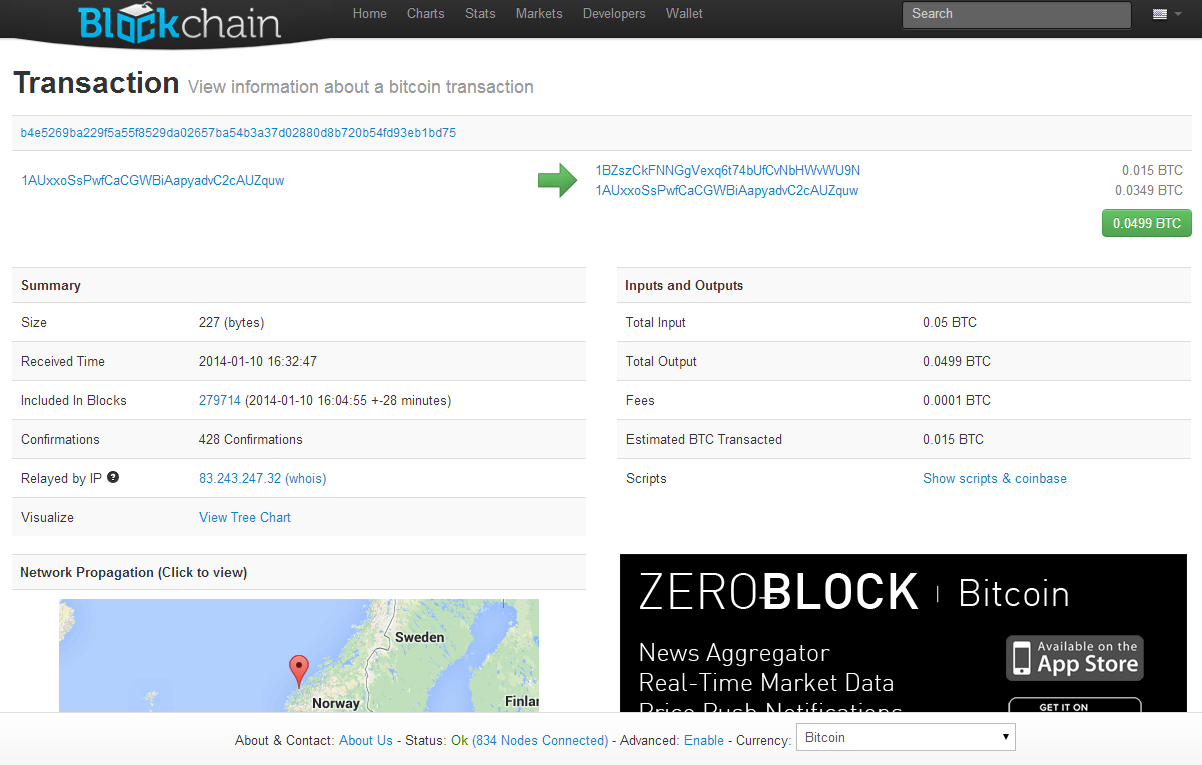1202x765 pixels.
Task: Open the View Tree Chart link
Action: [x=245, y=517]
